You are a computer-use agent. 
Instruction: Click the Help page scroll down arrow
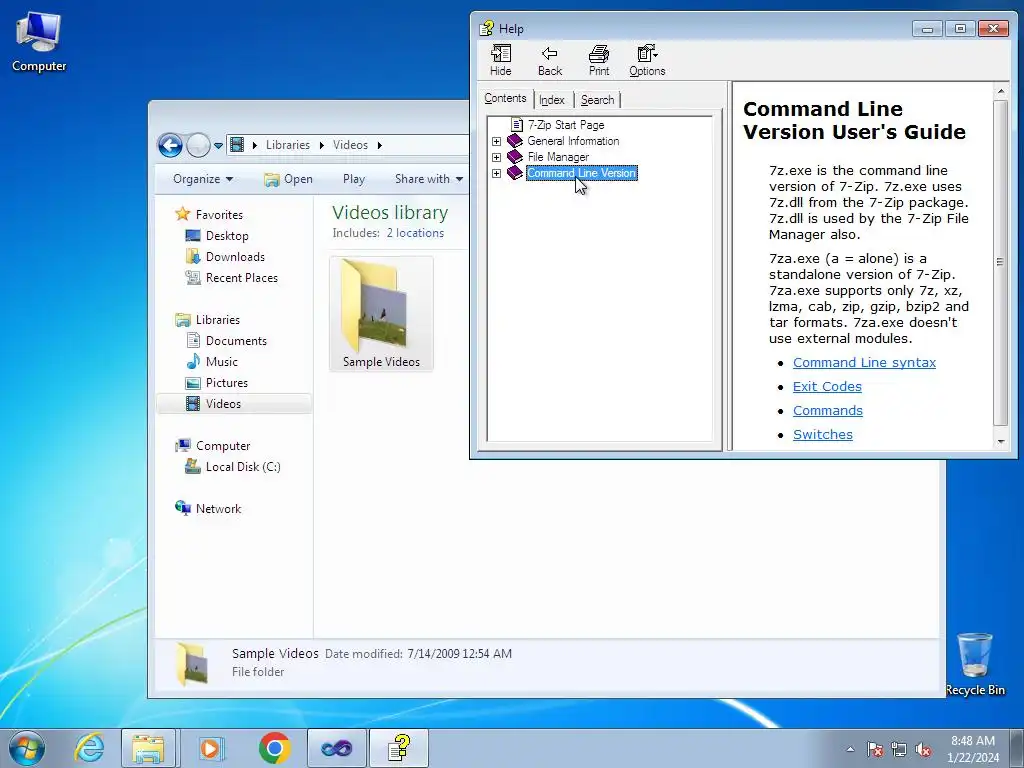1000,442
